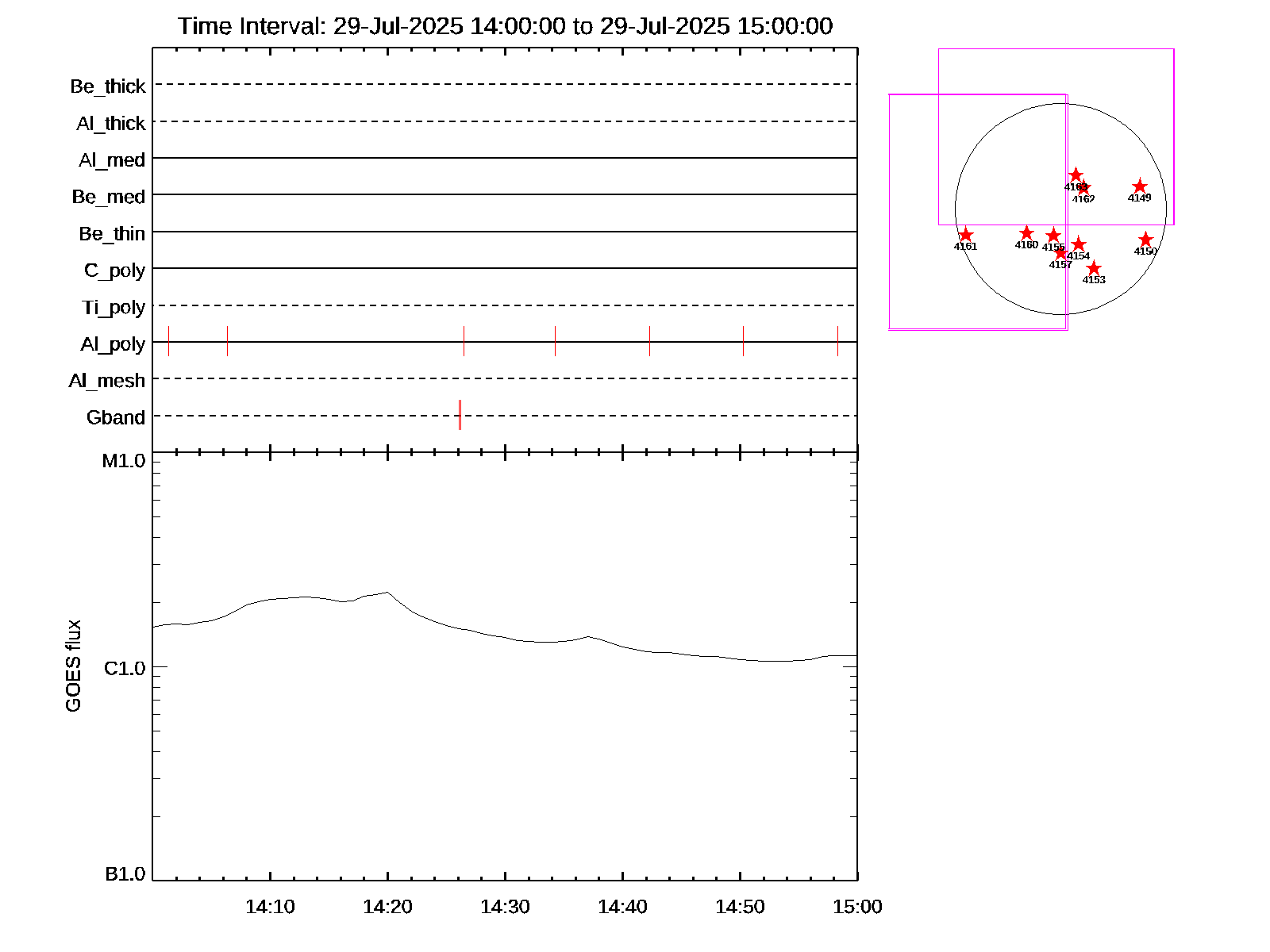This screenshot has width=1270, height=952.
Task: Click the 14:20 time axis label
Action: [x=387, y=907]
